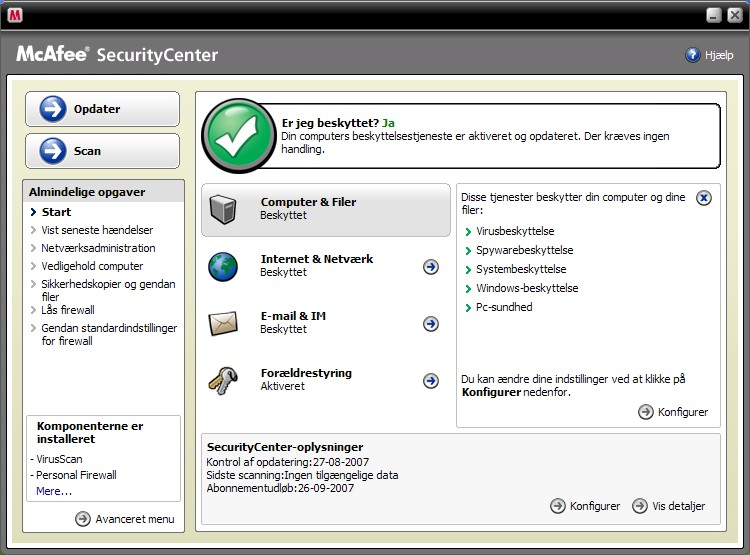750x555 pixels.
Task: Open Vis detaljer for SecurityCenter-oplysninger
Action: click(670, 506)
